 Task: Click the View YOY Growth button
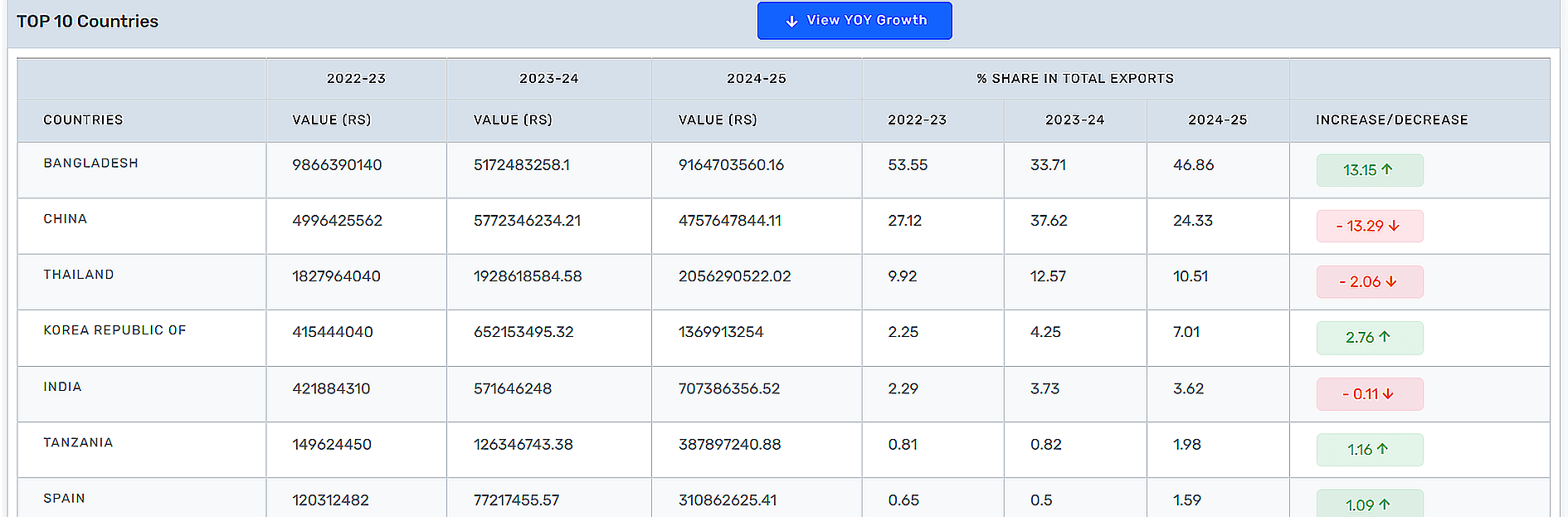[855, 21]
